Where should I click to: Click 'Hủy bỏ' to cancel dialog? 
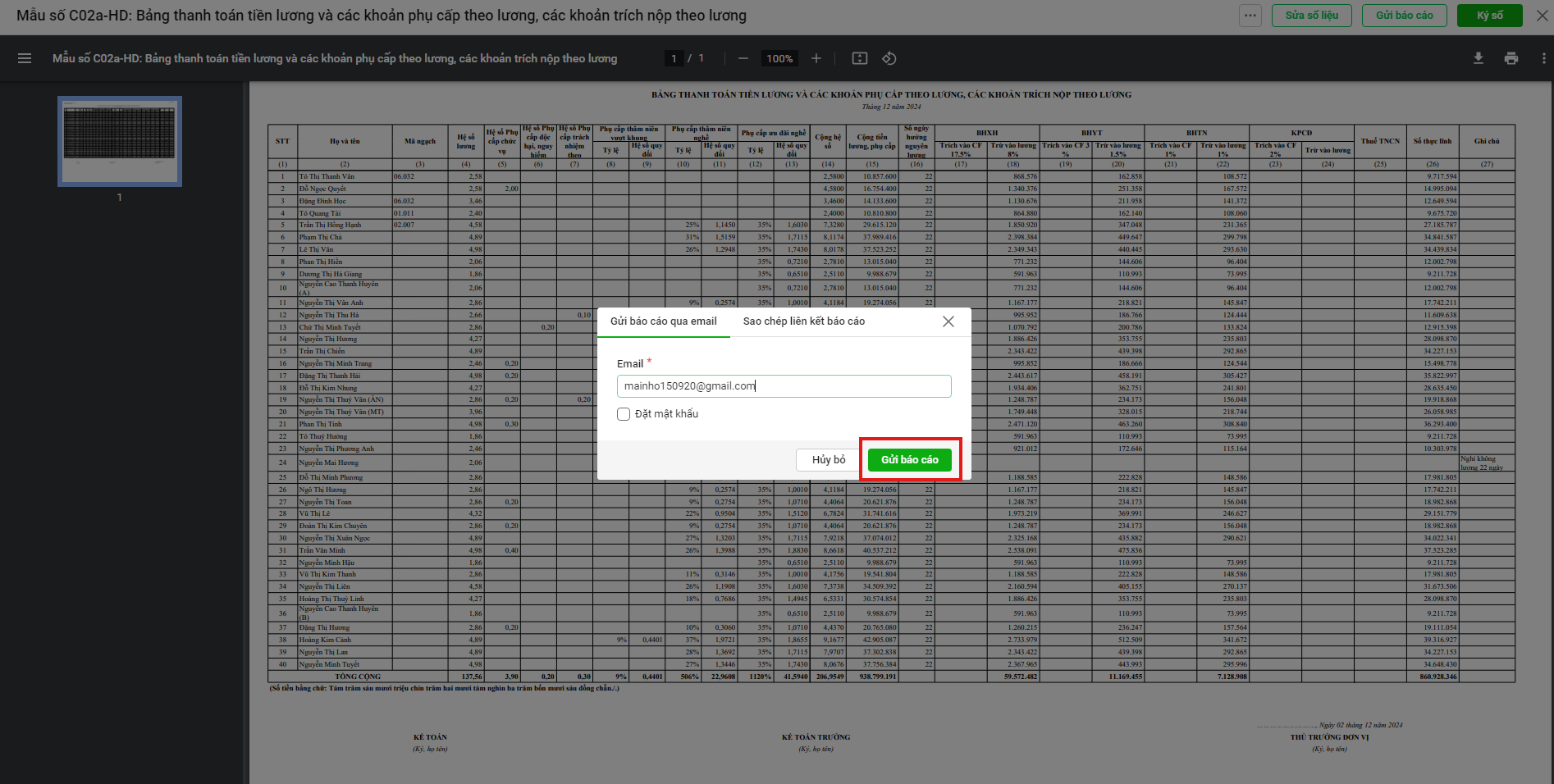pos(828,460)
